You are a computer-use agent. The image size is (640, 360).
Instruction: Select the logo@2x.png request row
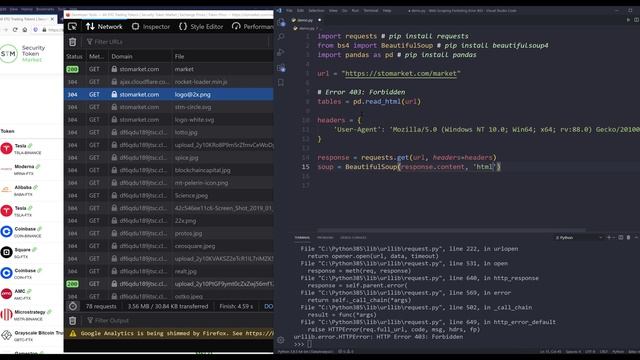point(169,94)
